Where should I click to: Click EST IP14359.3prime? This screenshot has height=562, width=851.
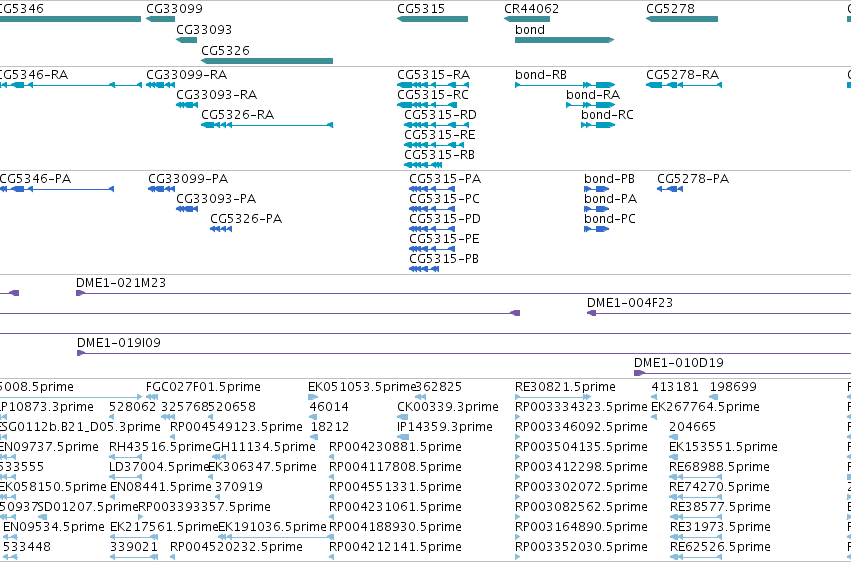pos(445,427)
